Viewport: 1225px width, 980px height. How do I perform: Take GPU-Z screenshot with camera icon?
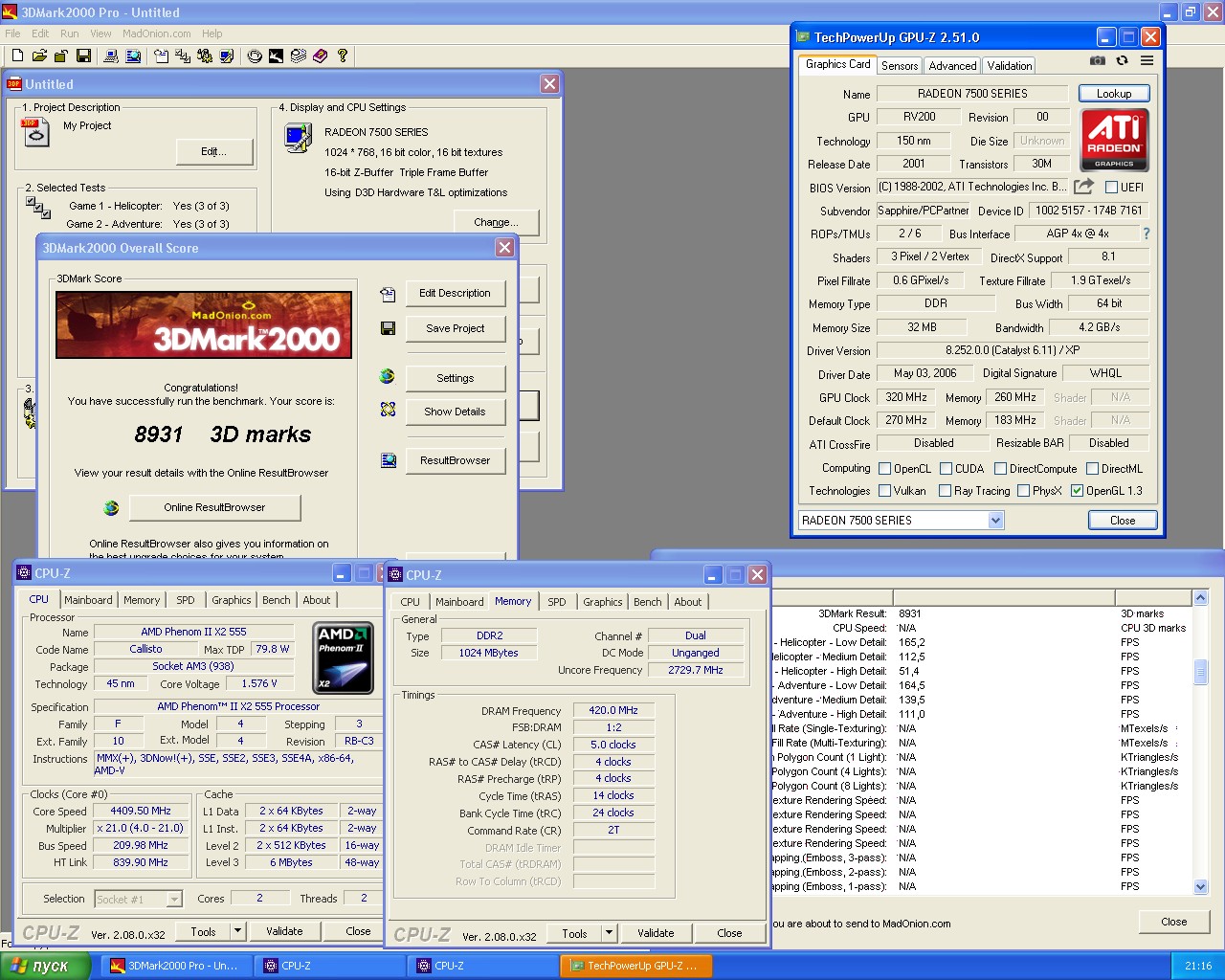[x=1098, y=60]
